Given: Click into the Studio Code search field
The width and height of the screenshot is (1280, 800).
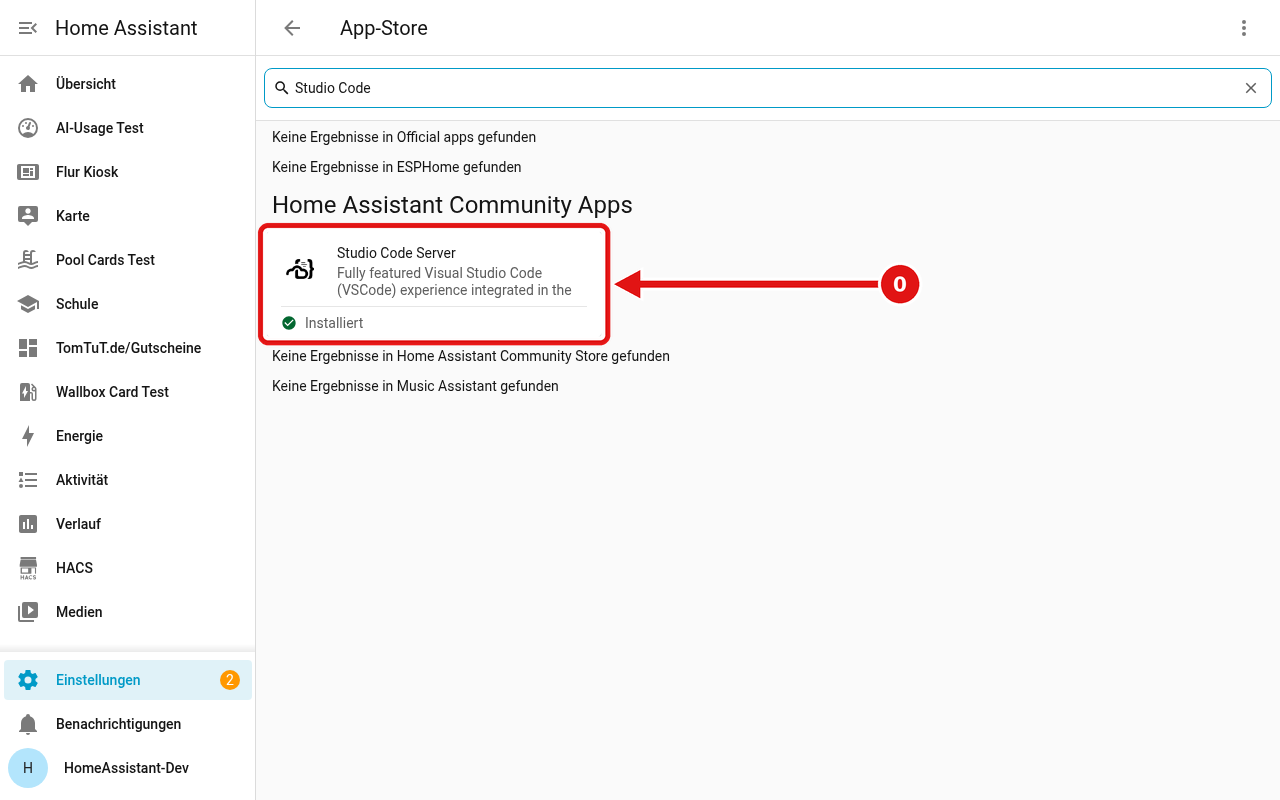Looking at the screenshot, I should (768, 88).
